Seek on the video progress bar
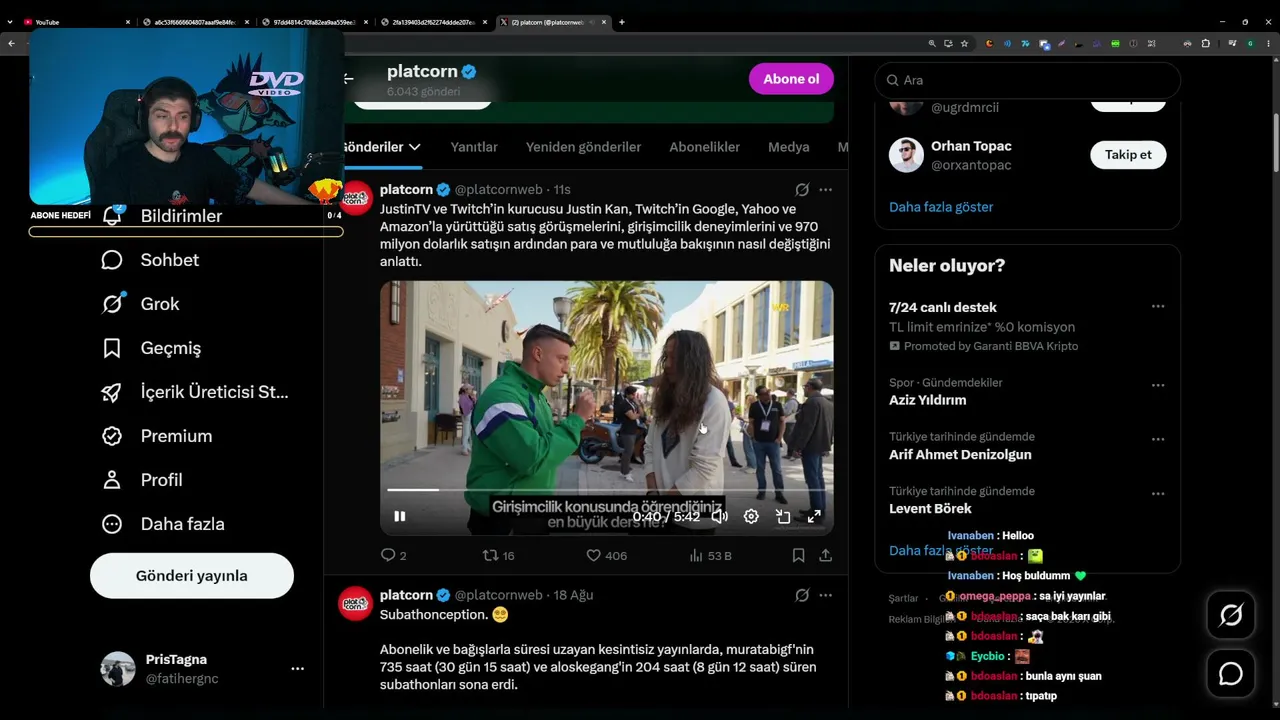1280x720 pixels. (606, 490)
